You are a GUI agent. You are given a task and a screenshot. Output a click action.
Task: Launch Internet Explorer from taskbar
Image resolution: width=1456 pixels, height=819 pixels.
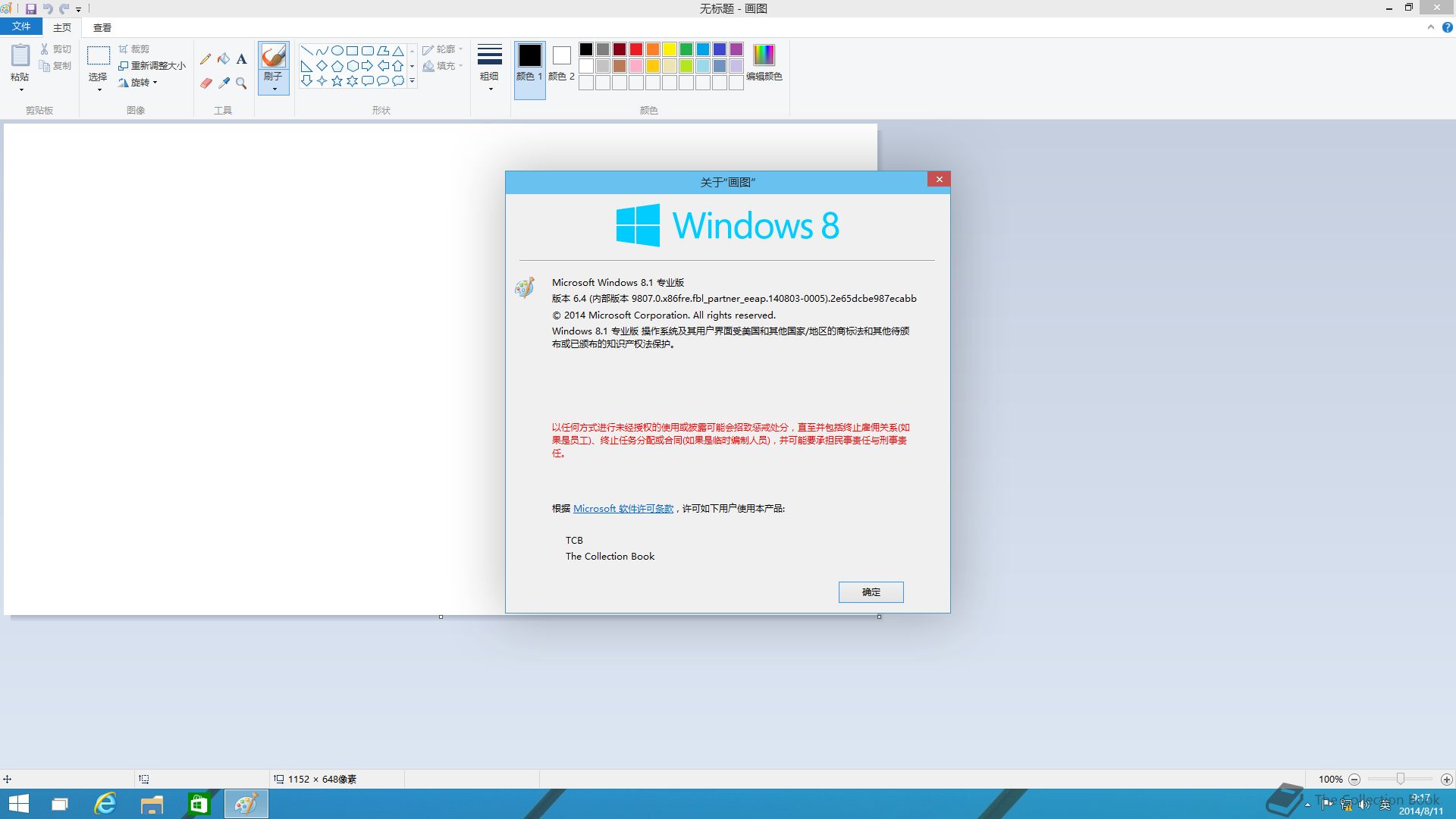[x=105, y=804]
